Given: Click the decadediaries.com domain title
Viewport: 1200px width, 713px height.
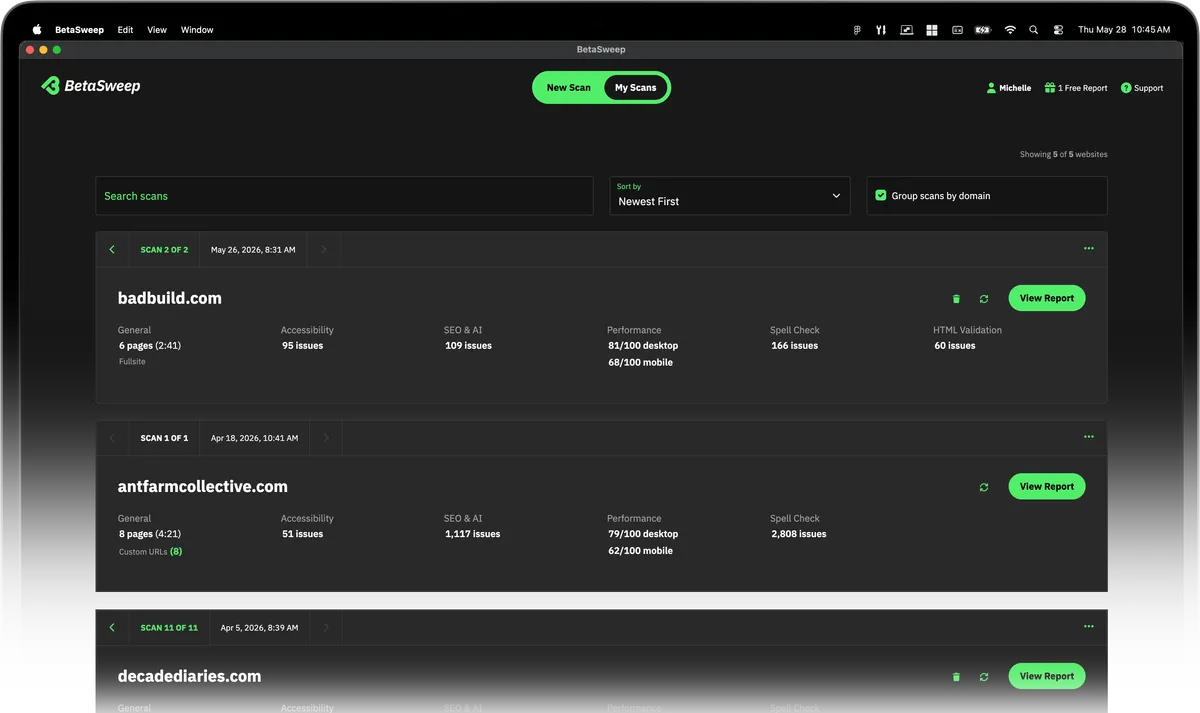Looking at the screenshot, I should 190,676.
